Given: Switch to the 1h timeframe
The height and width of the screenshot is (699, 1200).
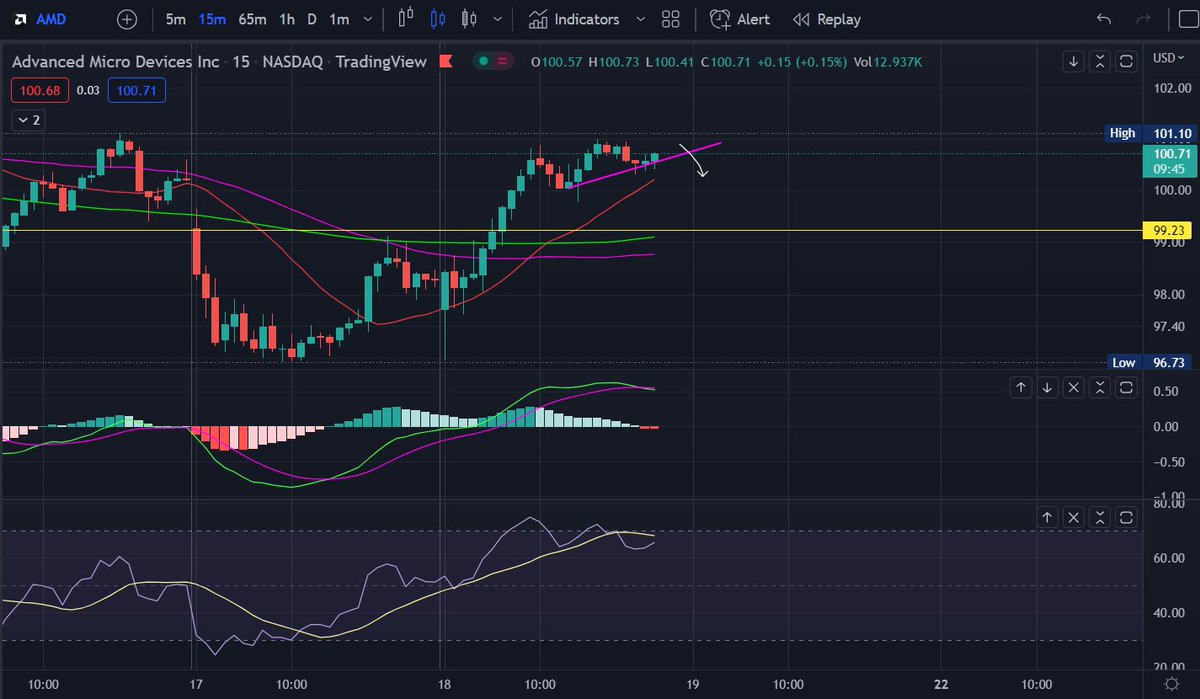Looking at the screenshot, I should [287, 19].
